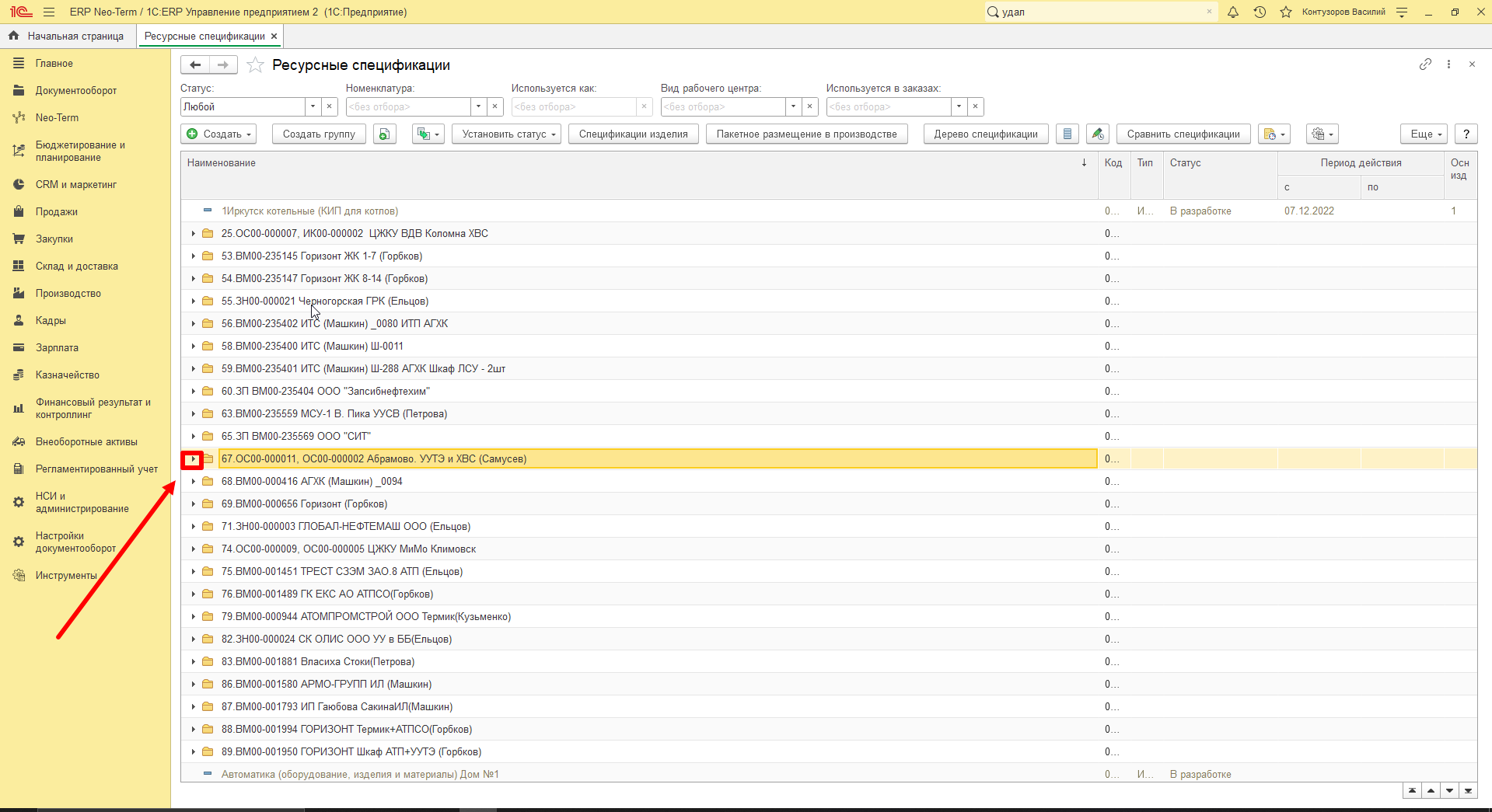Open the hamburger functions menu in title bar
Viewport: 1492px width, 812px height.
tap(49, 12)
